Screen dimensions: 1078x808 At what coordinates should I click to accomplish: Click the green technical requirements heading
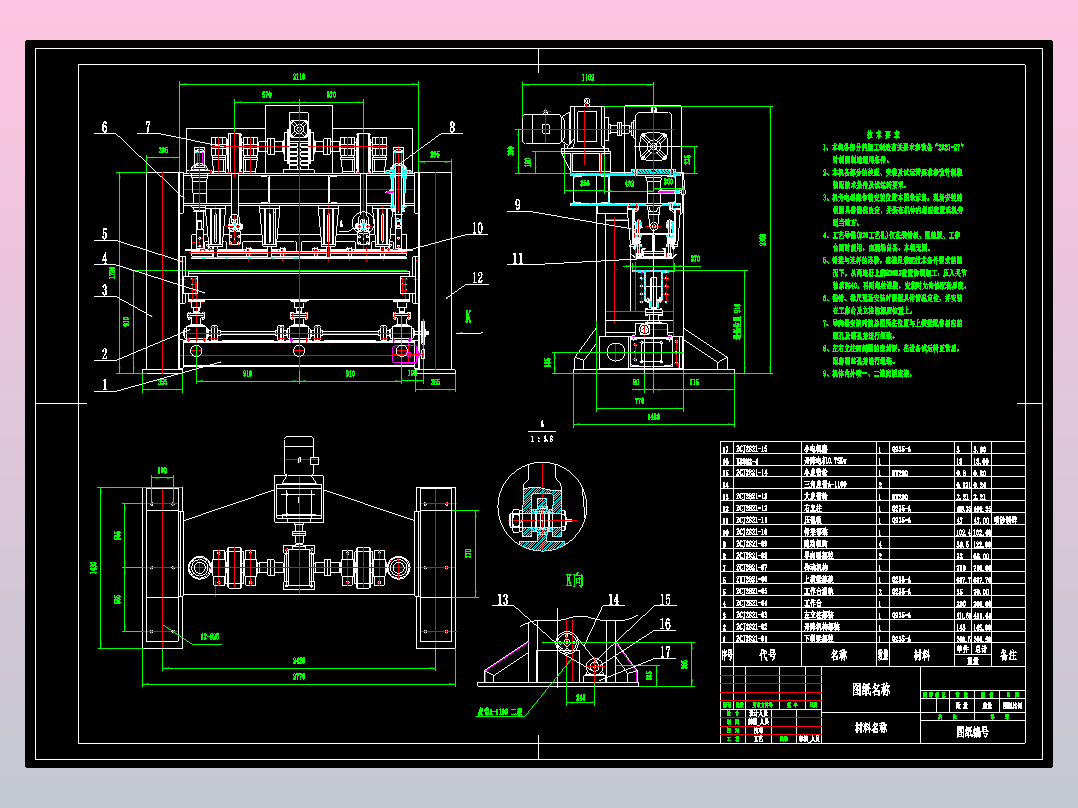point(883,135)
